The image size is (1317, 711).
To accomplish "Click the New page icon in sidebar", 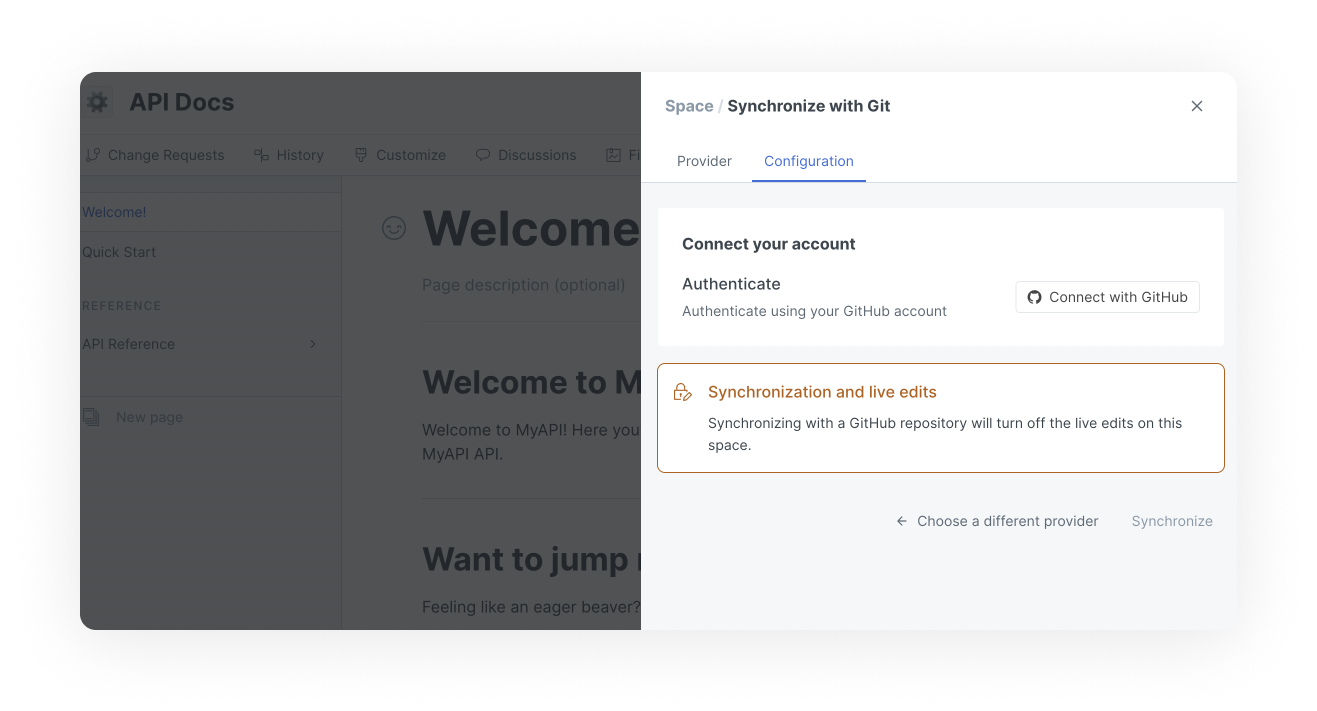I will pos(91,417).
